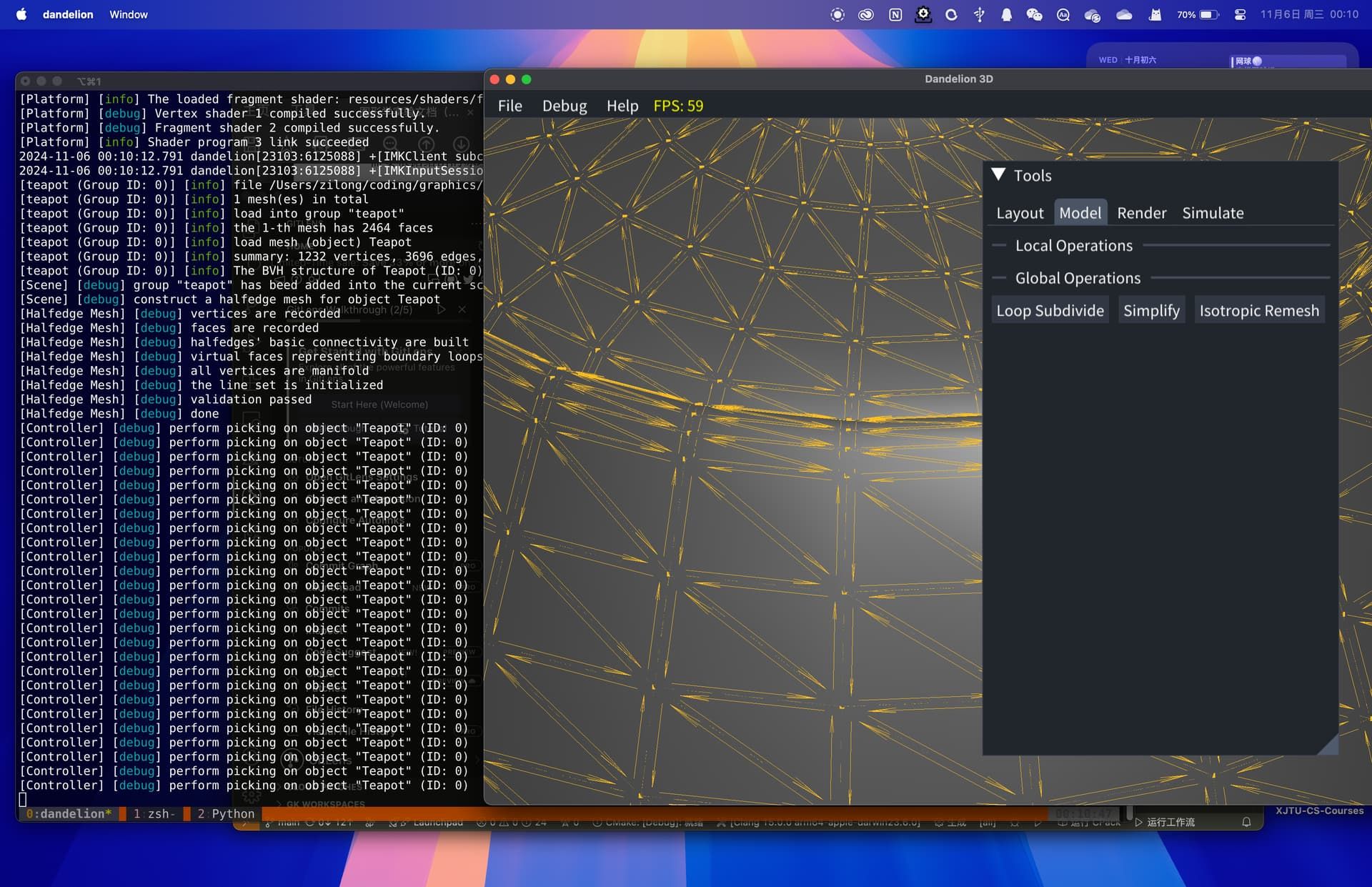Open the Render tab
The image size is (1372, 887).
[x=1141, y=213]
